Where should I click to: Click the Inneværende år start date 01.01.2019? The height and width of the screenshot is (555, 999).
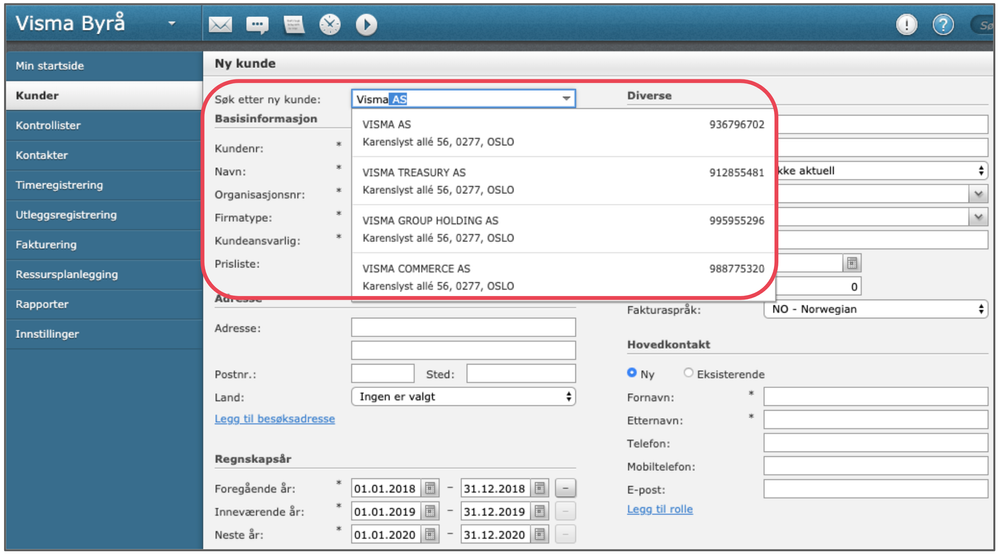click(x=385, y=512)
